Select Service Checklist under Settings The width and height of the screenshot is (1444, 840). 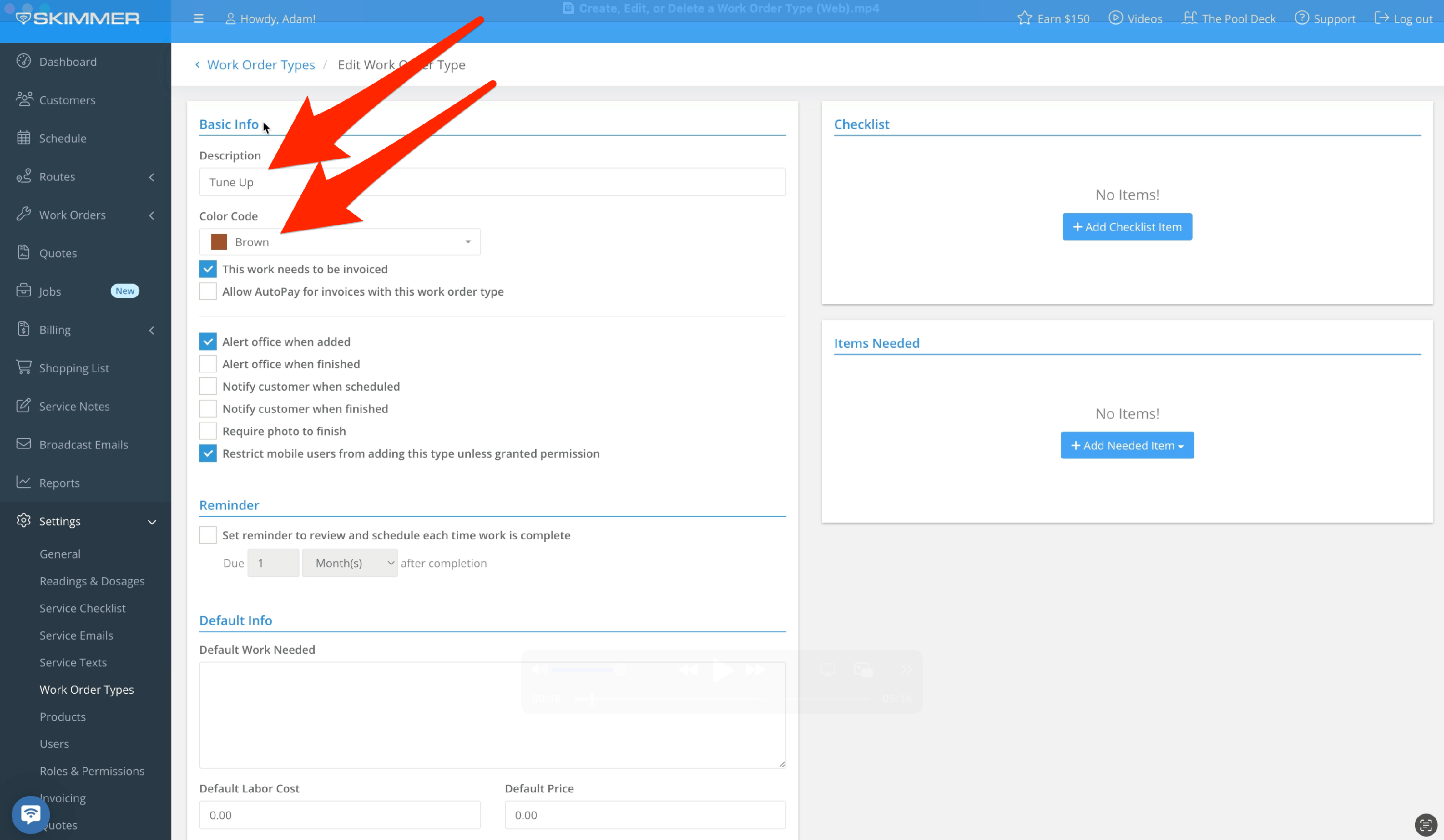(82, 608)
